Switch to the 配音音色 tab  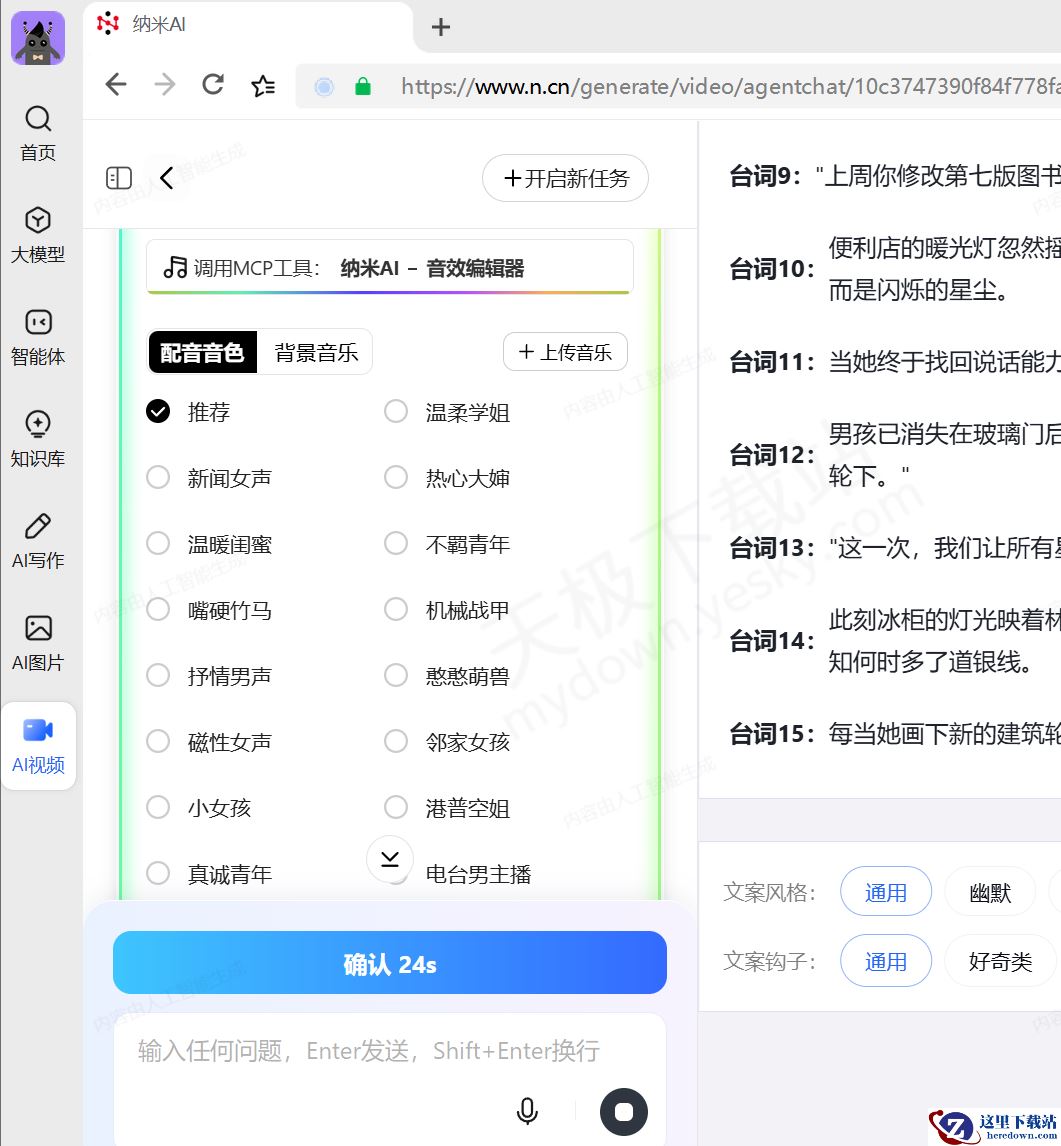[202, 352]
